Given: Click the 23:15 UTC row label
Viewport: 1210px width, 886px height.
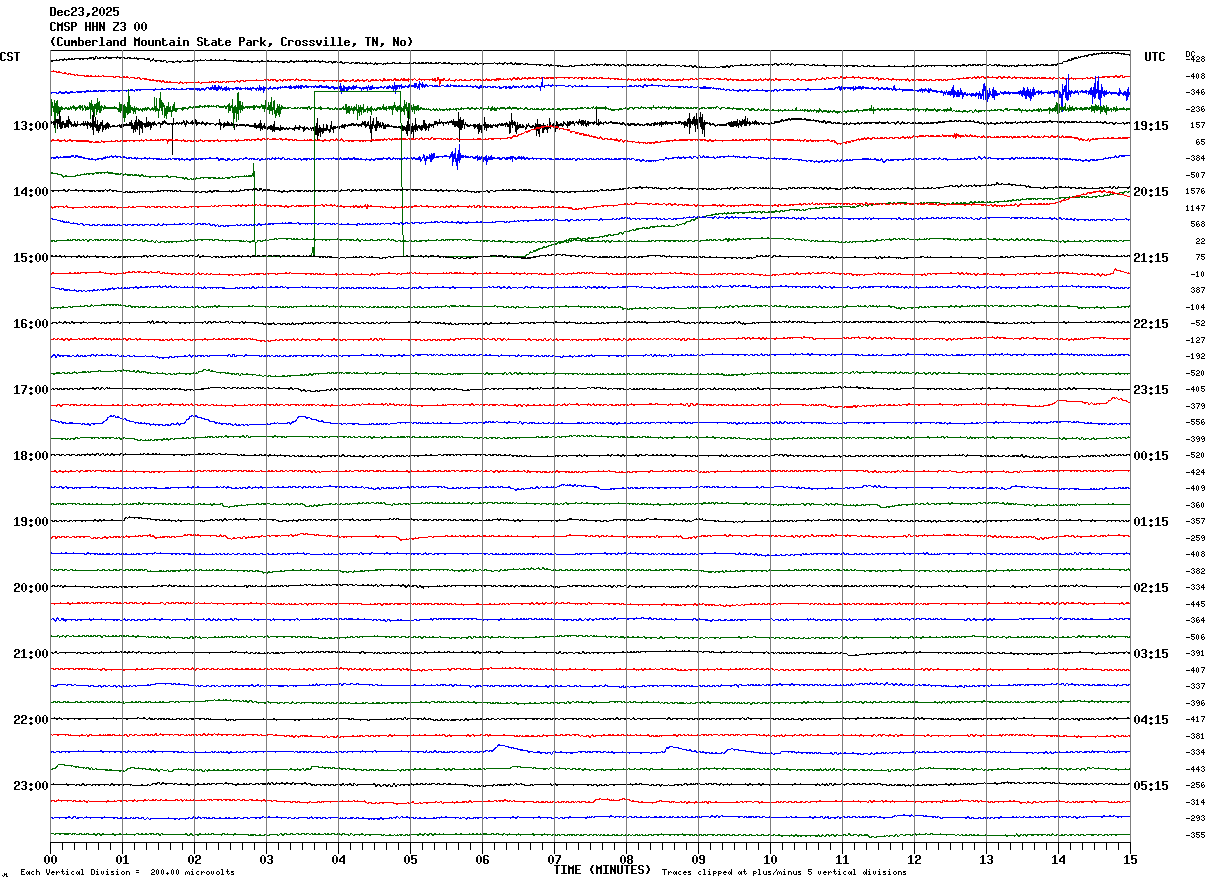Looking at the screenshot, I should (x=1151, y=390).
